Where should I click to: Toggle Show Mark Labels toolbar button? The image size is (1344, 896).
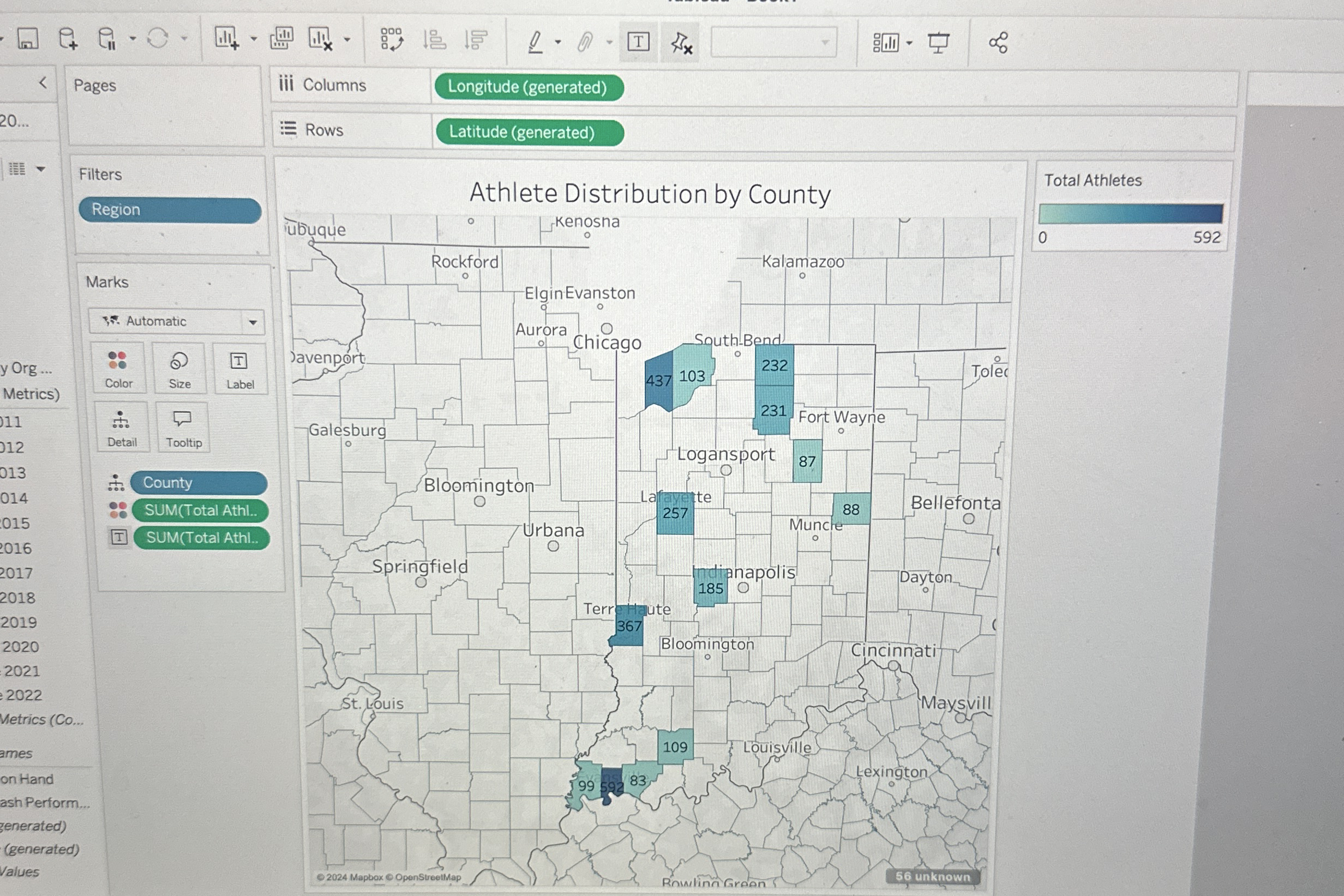coord(638,41)
